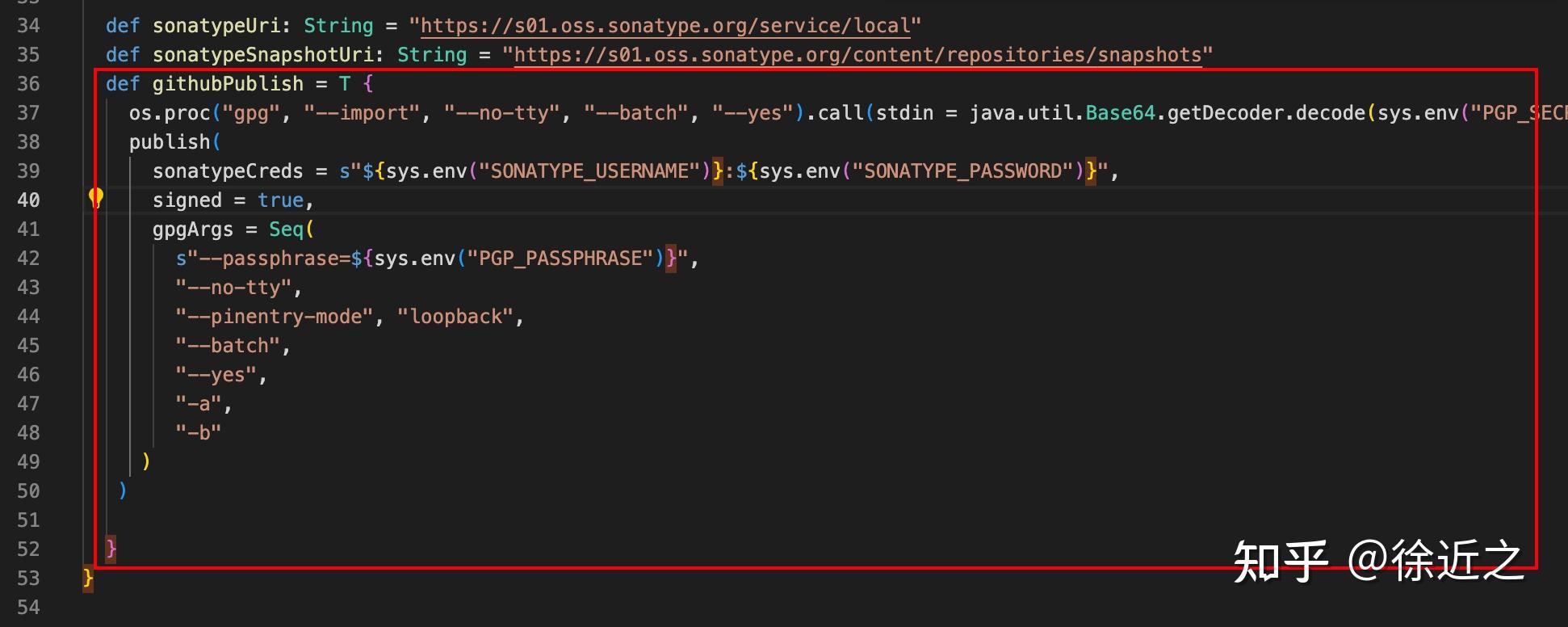The width and height of the screenshot is (1568, 627).
Task: Click the sonatypeSnapshotUri definition name
Action: 262,55
